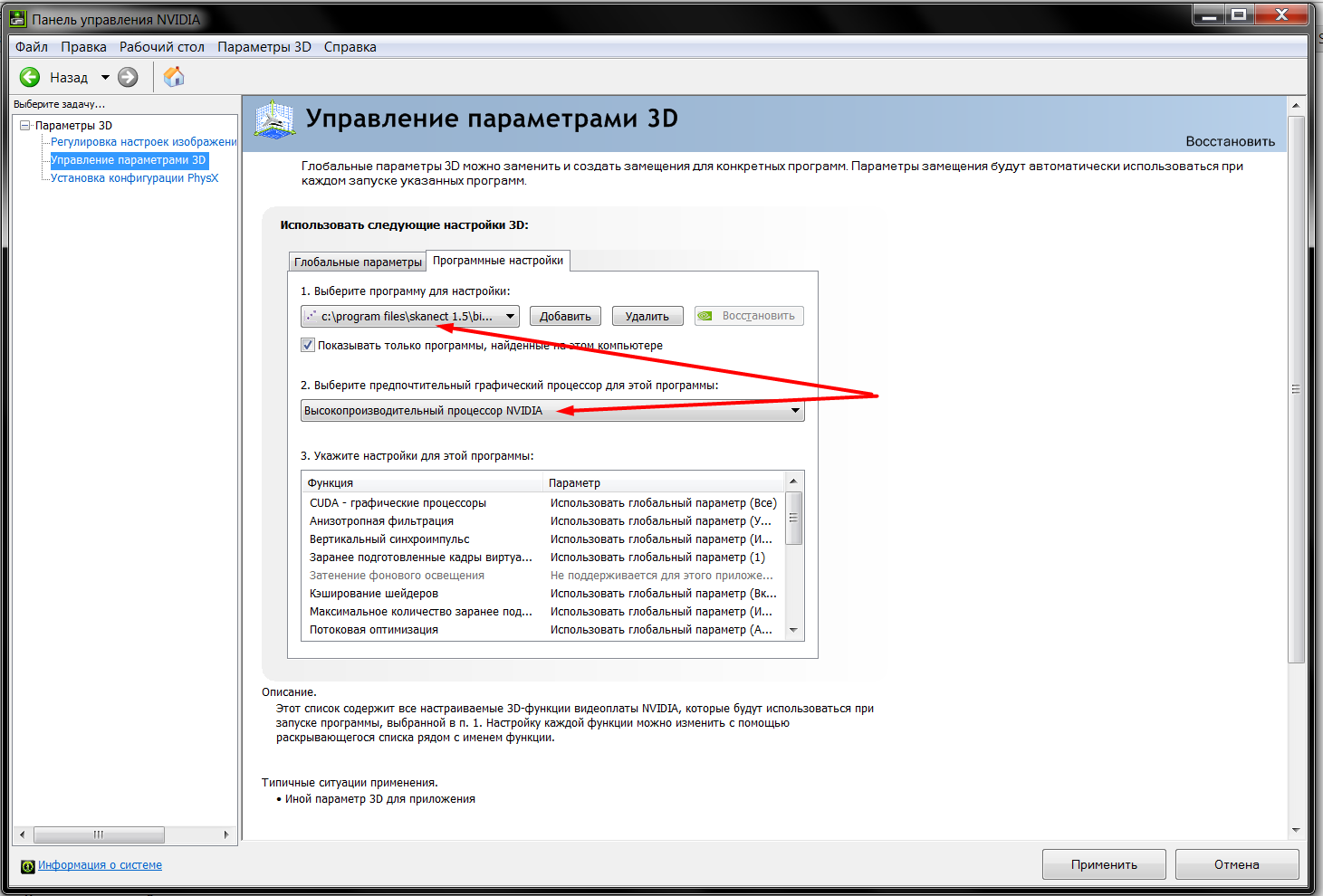Click the Назад label in toolbar

click(69, 78)
